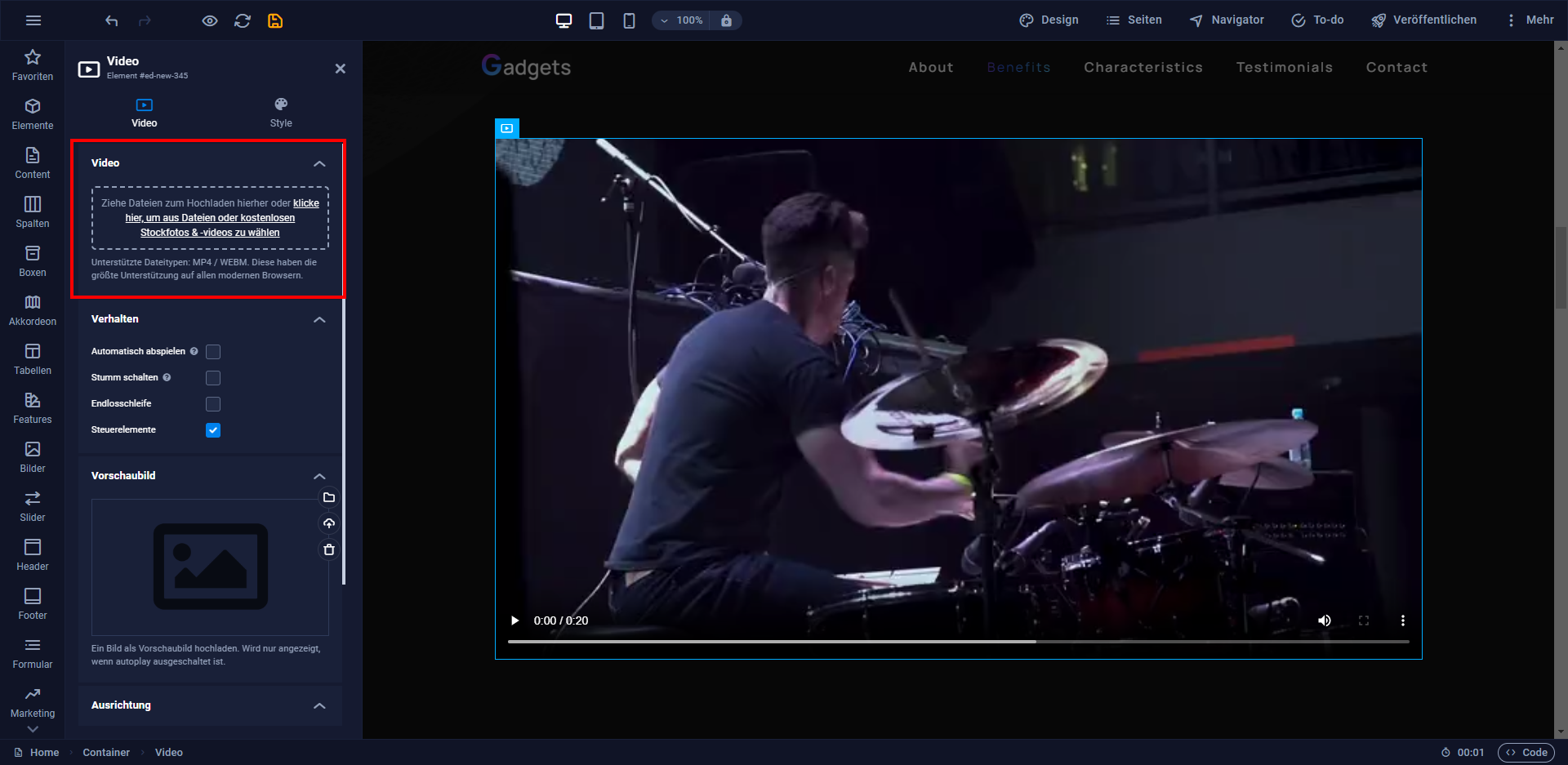Open Marketing in the sidebar

tap(33, 702)
